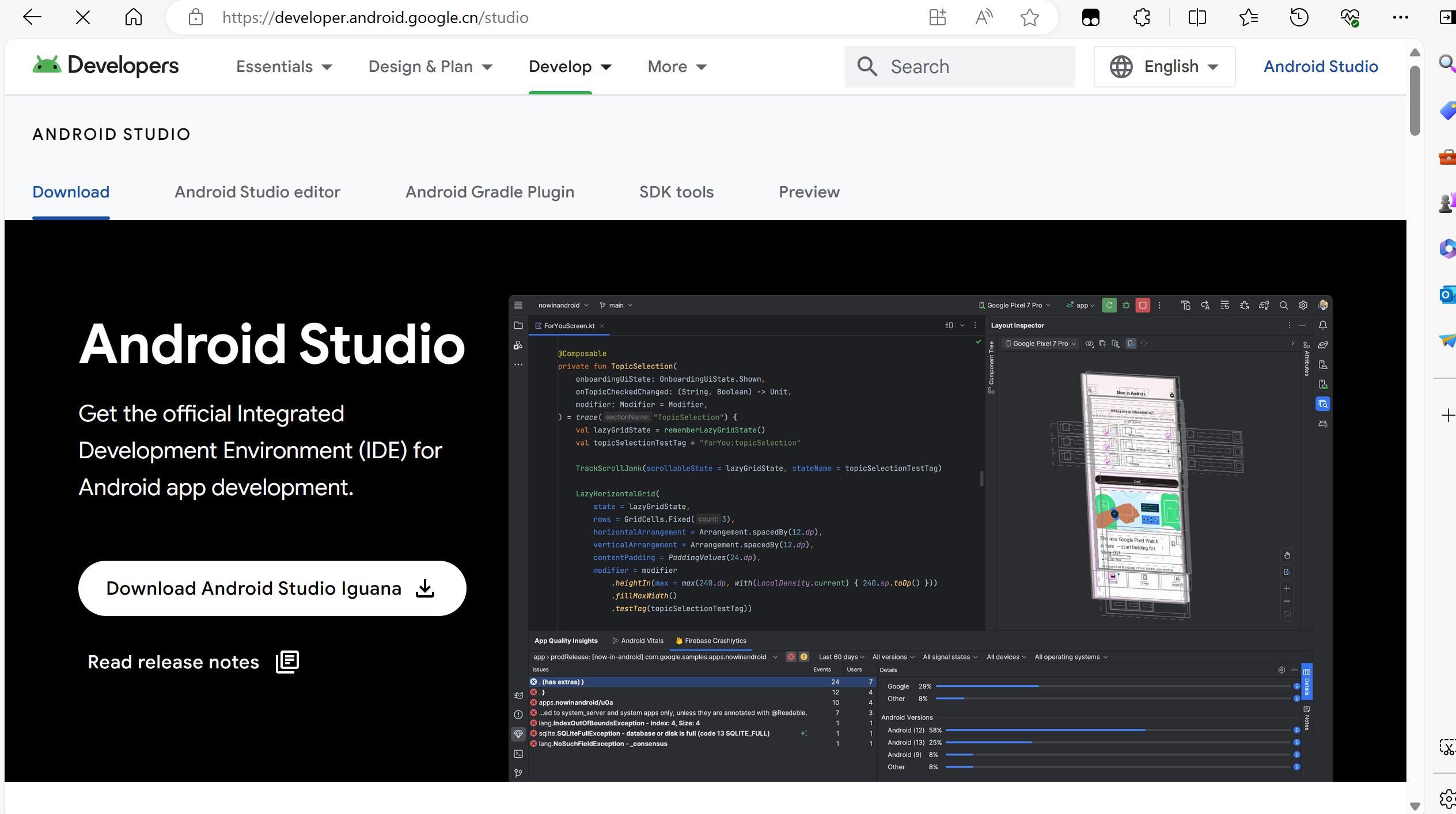This screenshot has width=1456, height=814.
Task: Click inside the browser address bar
Action: [376, 17]
